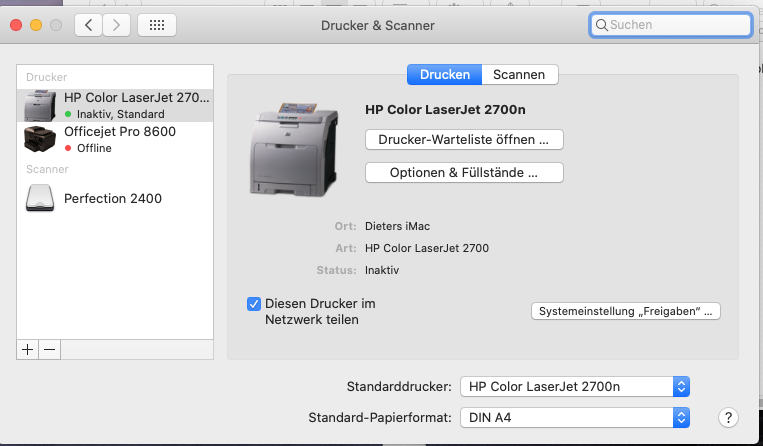Open Systemeinstellung Freigaben button
The height and width of the screenshot is (446, 763).
pyautogui.click(x=625, y=311)
